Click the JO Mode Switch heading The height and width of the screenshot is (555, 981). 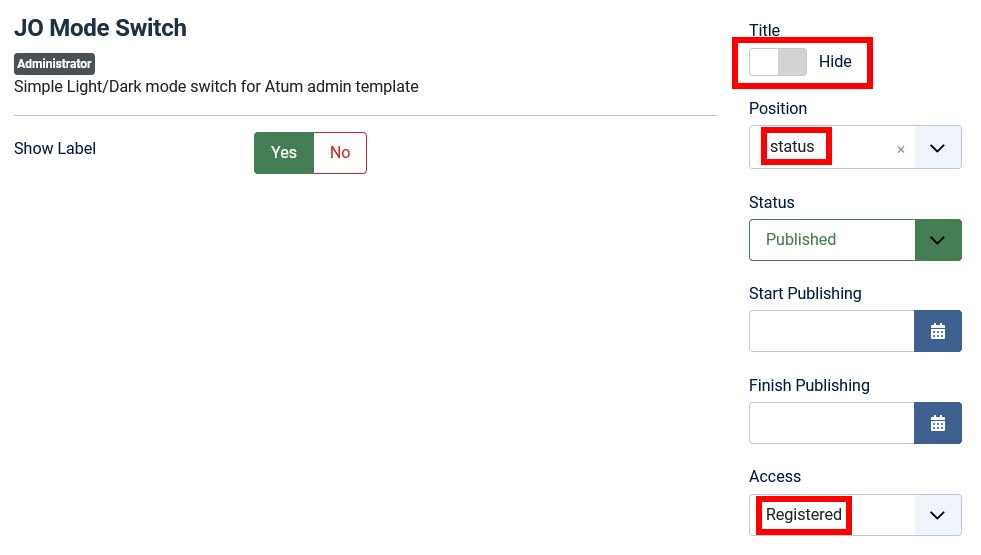(x=100, y=28)
